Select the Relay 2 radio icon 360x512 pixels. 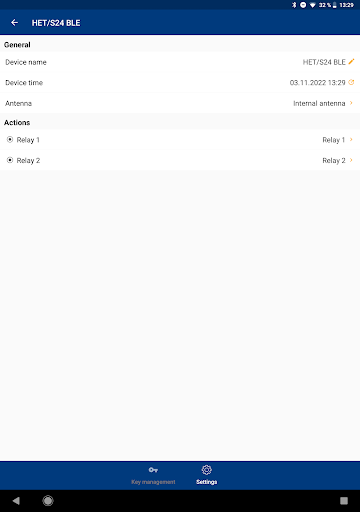point(10,160)
